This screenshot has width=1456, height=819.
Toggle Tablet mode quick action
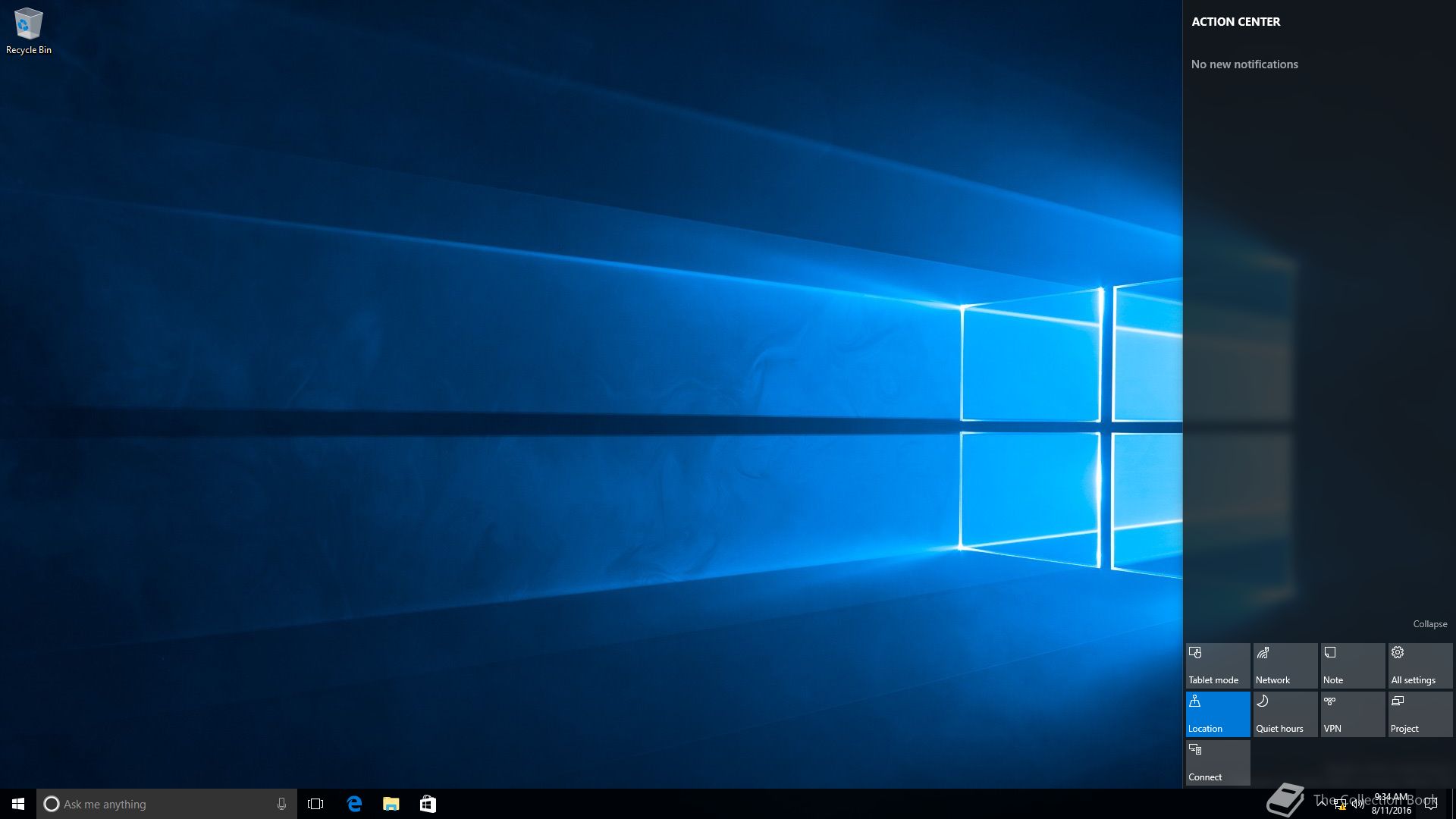1217,666
